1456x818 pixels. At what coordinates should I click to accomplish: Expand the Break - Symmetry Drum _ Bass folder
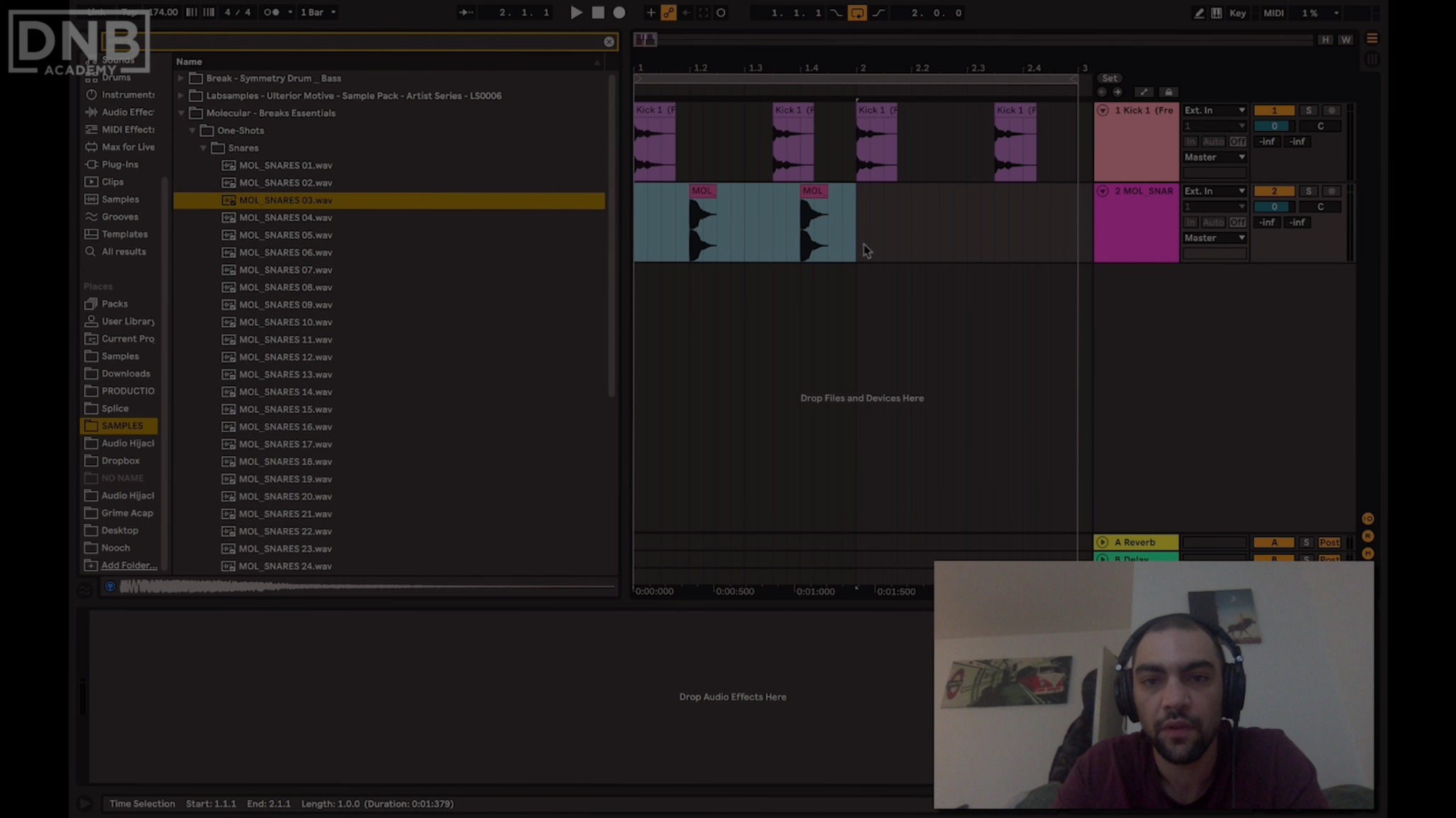pos(181,78)
